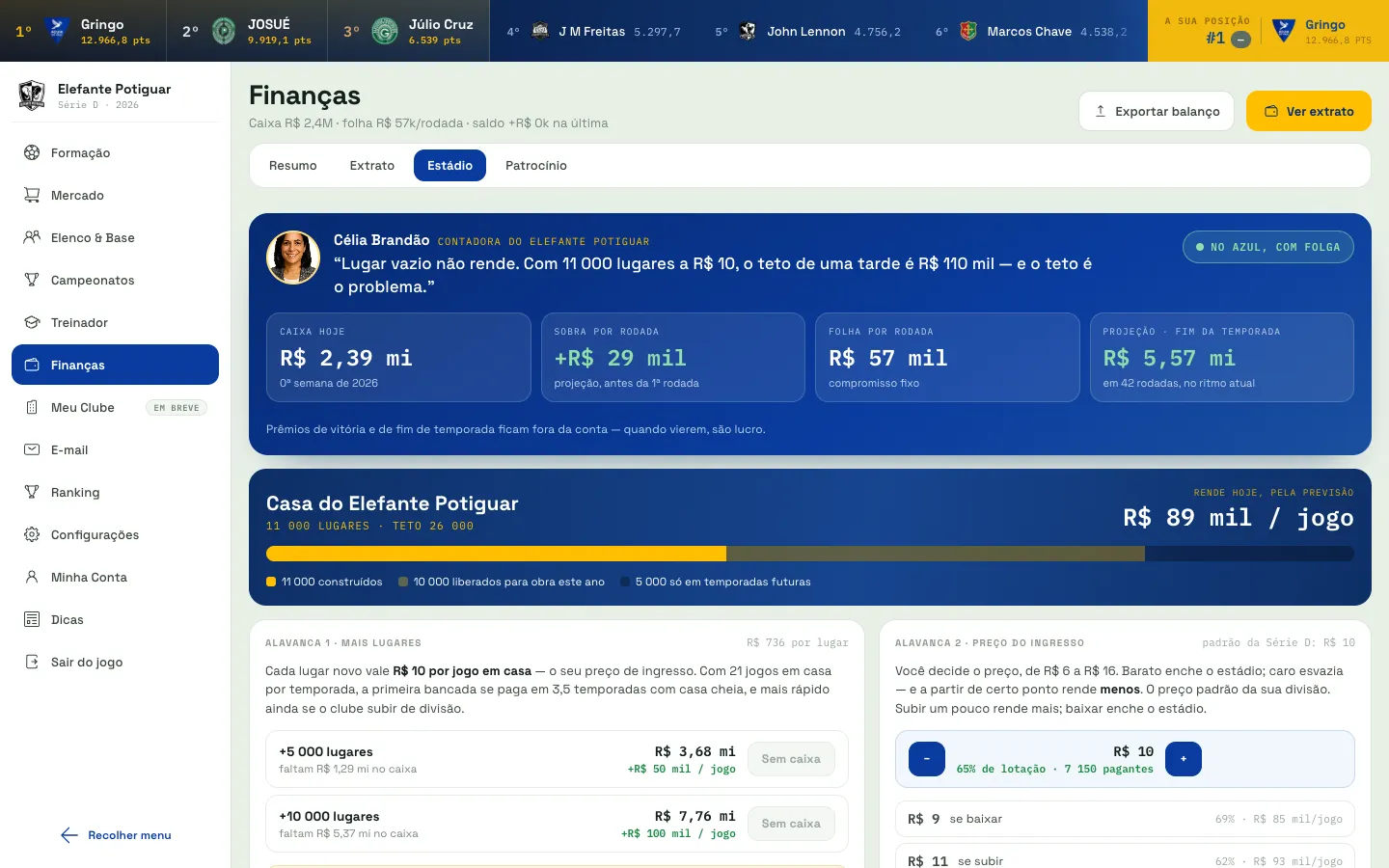Select the R$ 9 se baixar option

tap(1125, 819)
